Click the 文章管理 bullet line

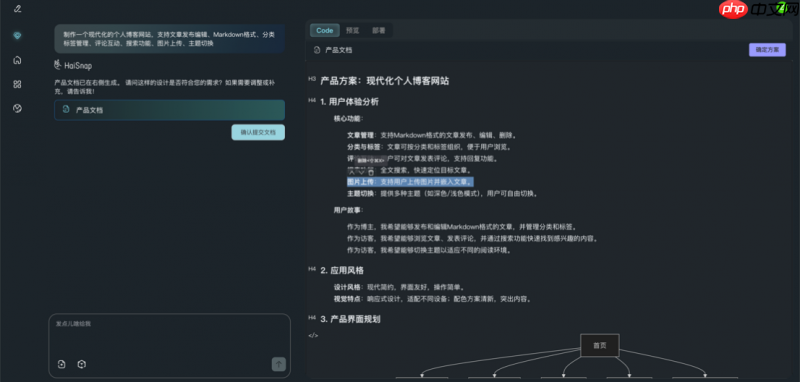(x=432, y=135)
